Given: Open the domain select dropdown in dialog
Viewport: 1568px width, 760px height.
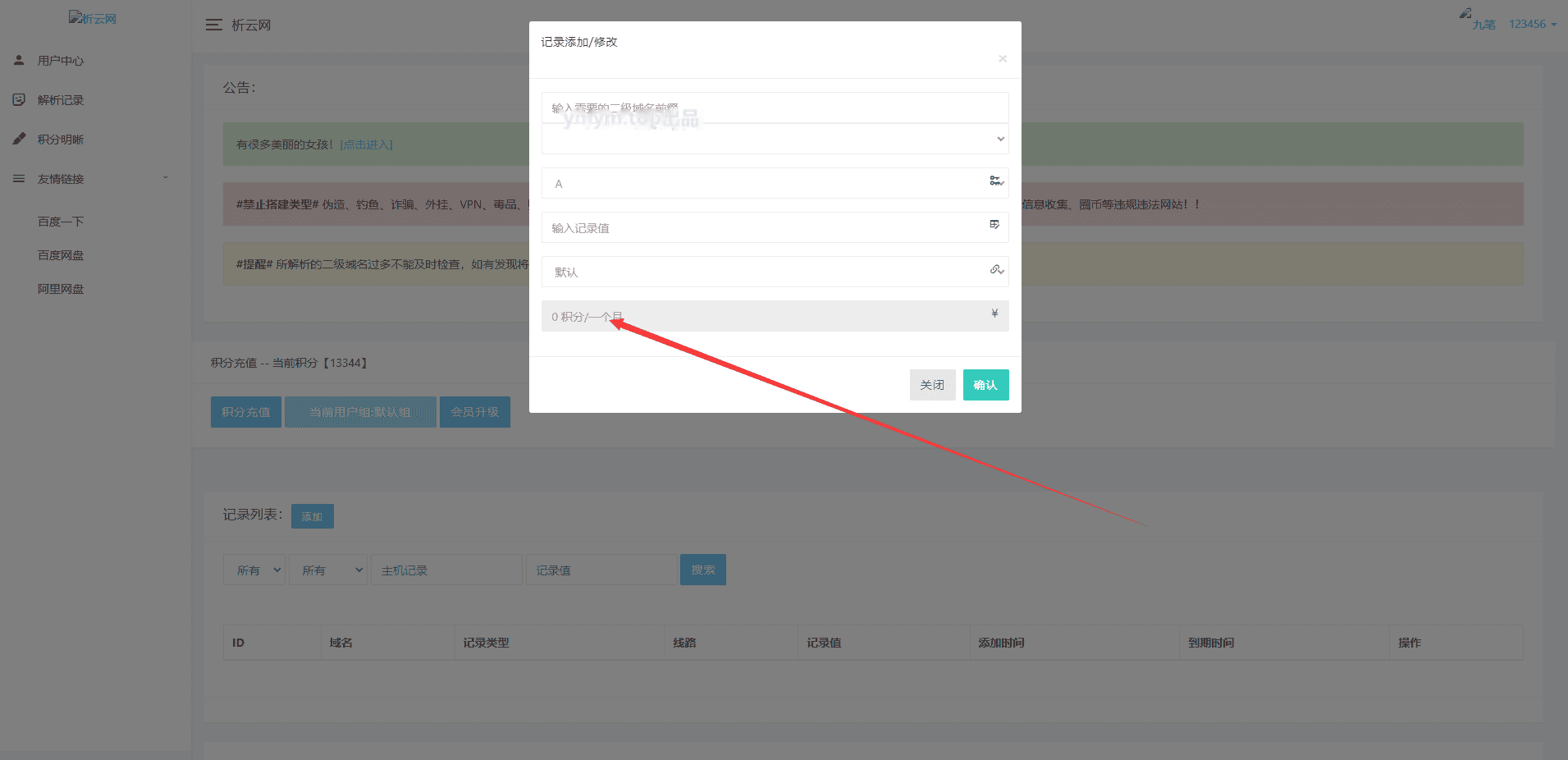Looking at the screenshot, I should 775,139.
